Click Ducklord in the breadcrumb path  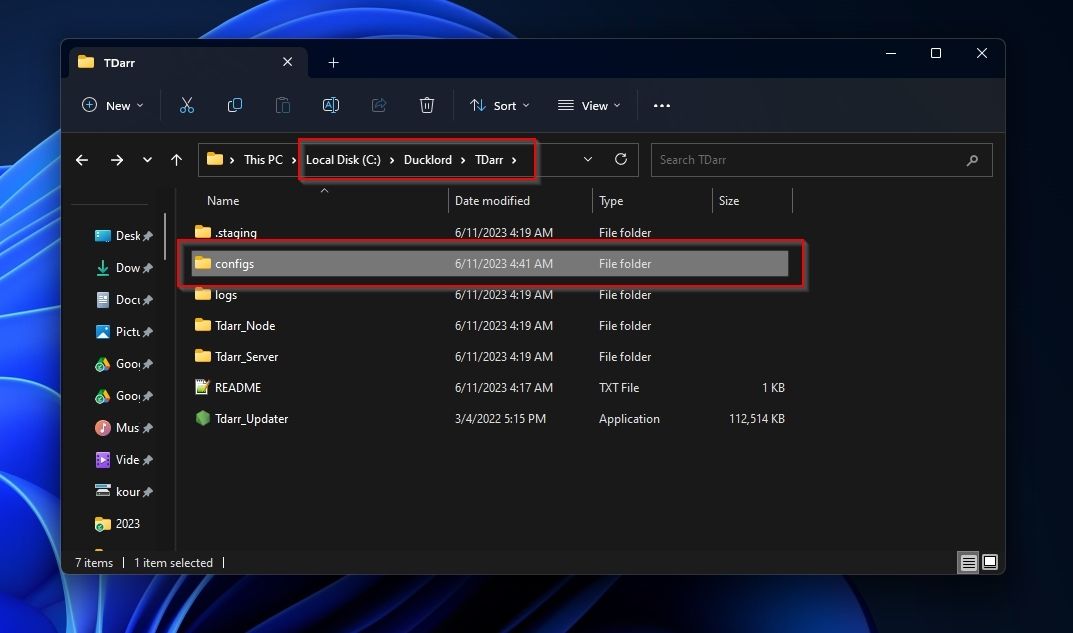pyautogui.click(x=428, y=160)
